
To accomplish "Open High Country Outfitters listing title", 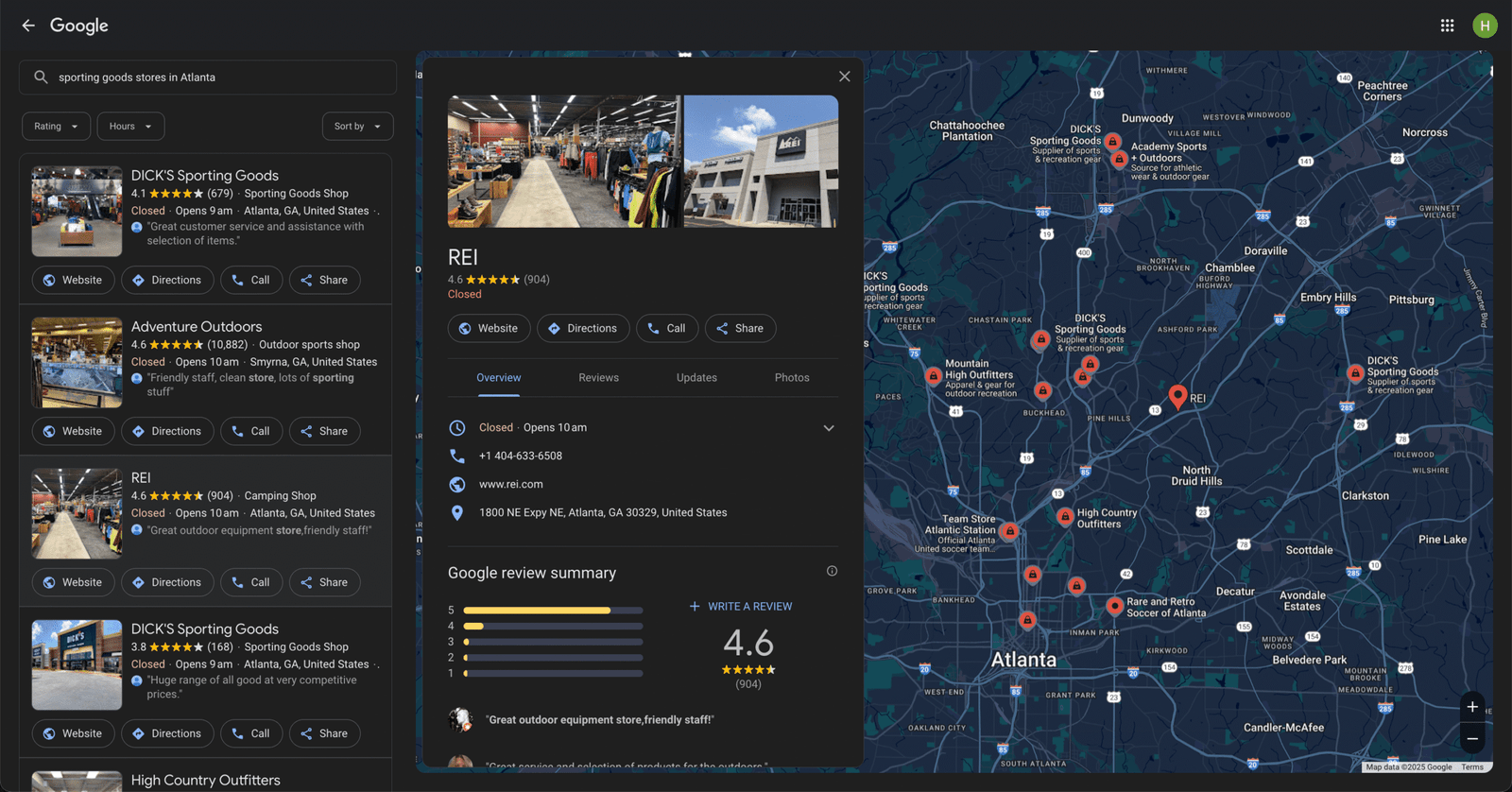I will point(206,781).
